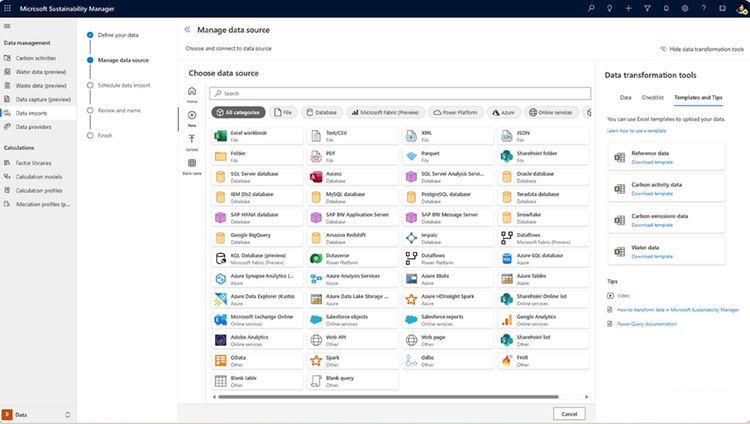Select the Parquet file data source
Screen dimensions: 750x424
[x=448, y=156]
